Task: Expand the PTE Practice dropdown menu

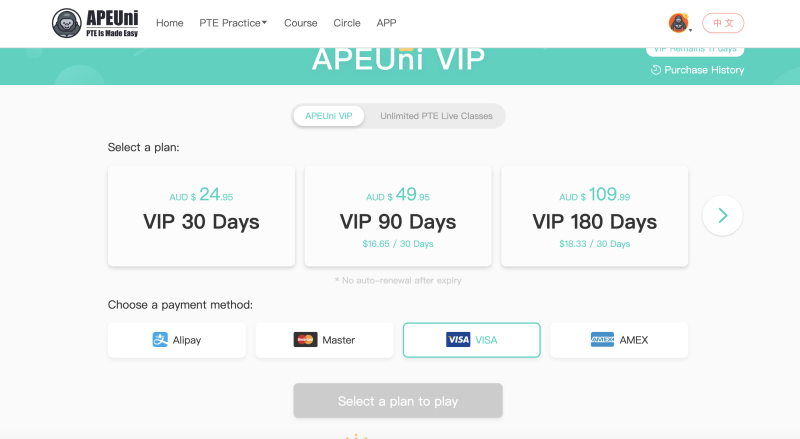Action: 233,23
